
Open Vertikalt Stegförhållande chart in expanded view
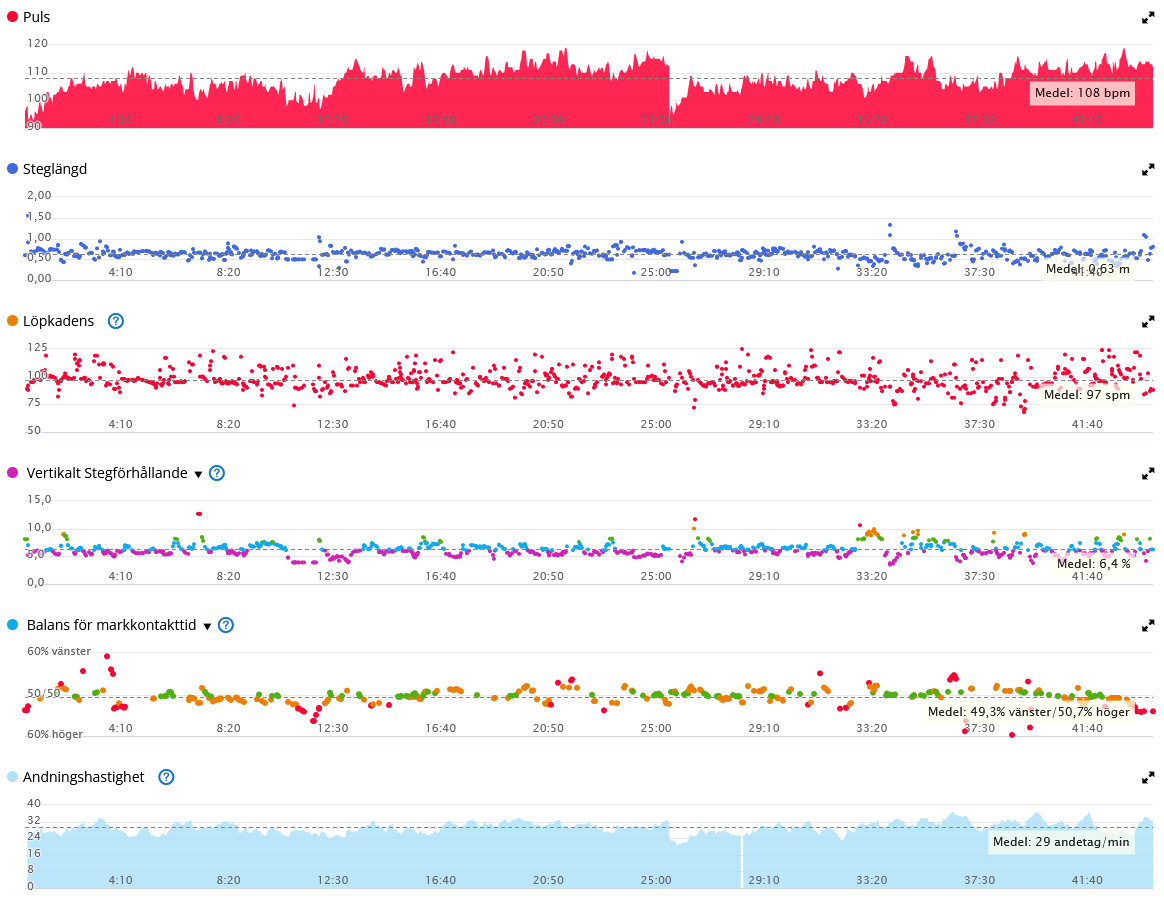pyautogui.click(x=1148, y=473)
